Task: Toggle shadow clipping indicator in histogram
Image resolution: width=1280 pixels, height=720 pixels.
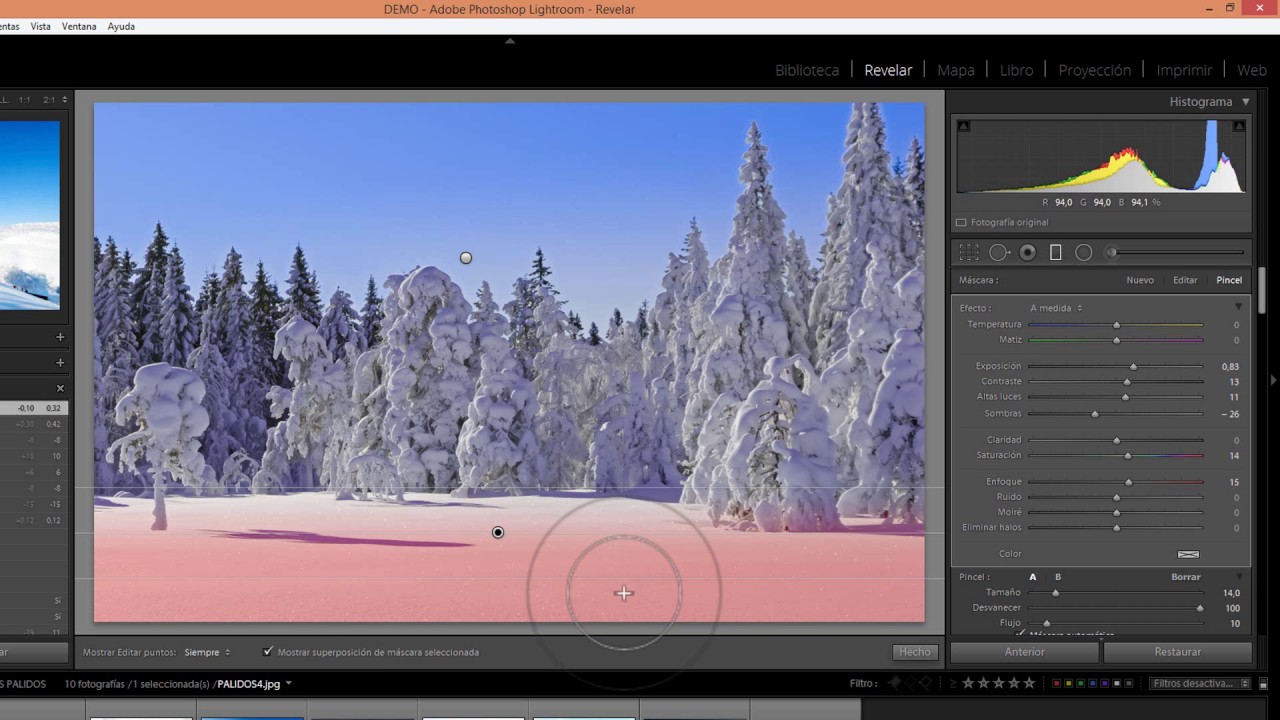Action: (x=964, y=126)
